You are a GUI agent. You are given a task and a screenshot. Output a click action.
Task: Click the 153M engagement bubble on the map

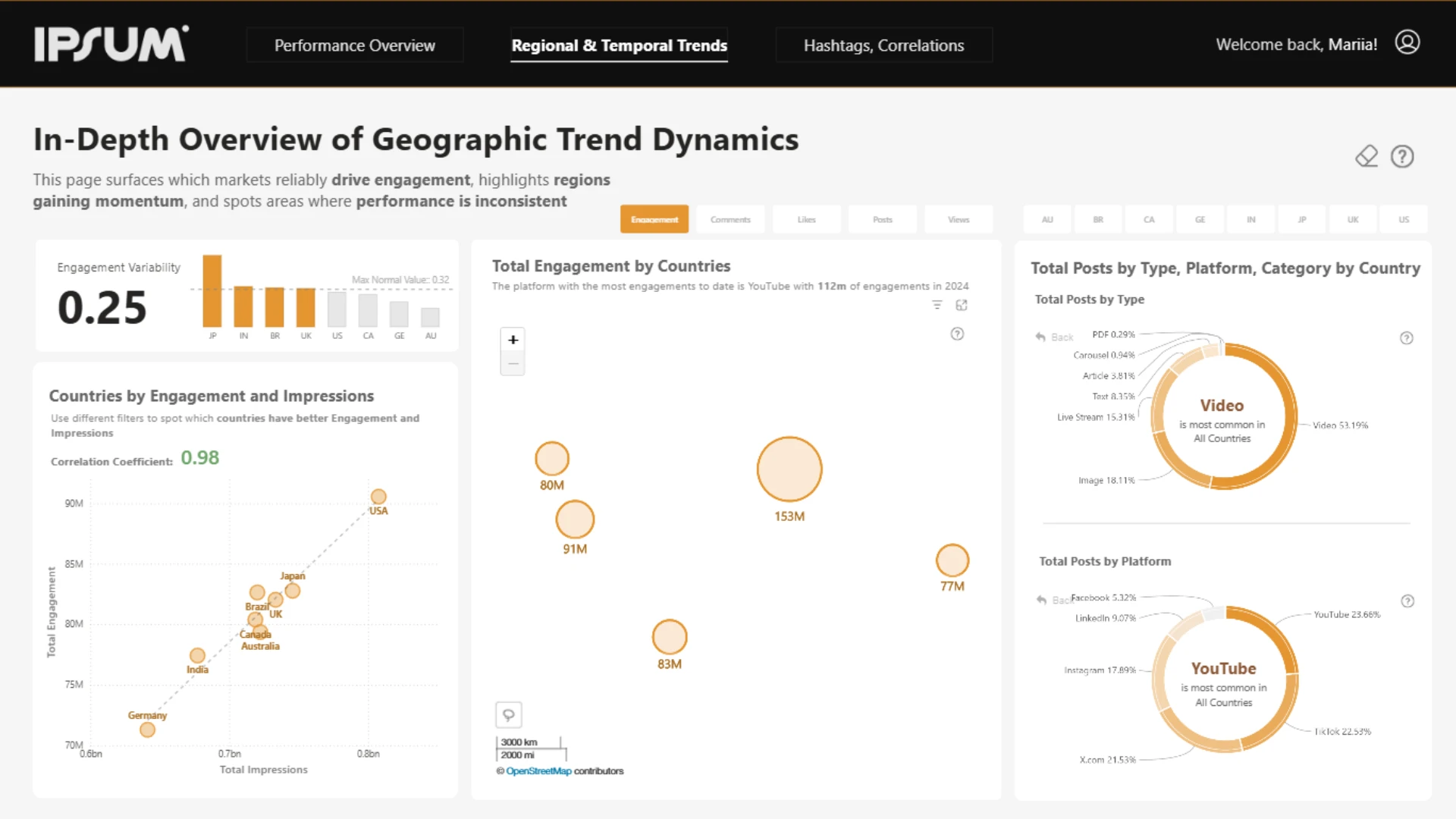(x=789, y=469)
